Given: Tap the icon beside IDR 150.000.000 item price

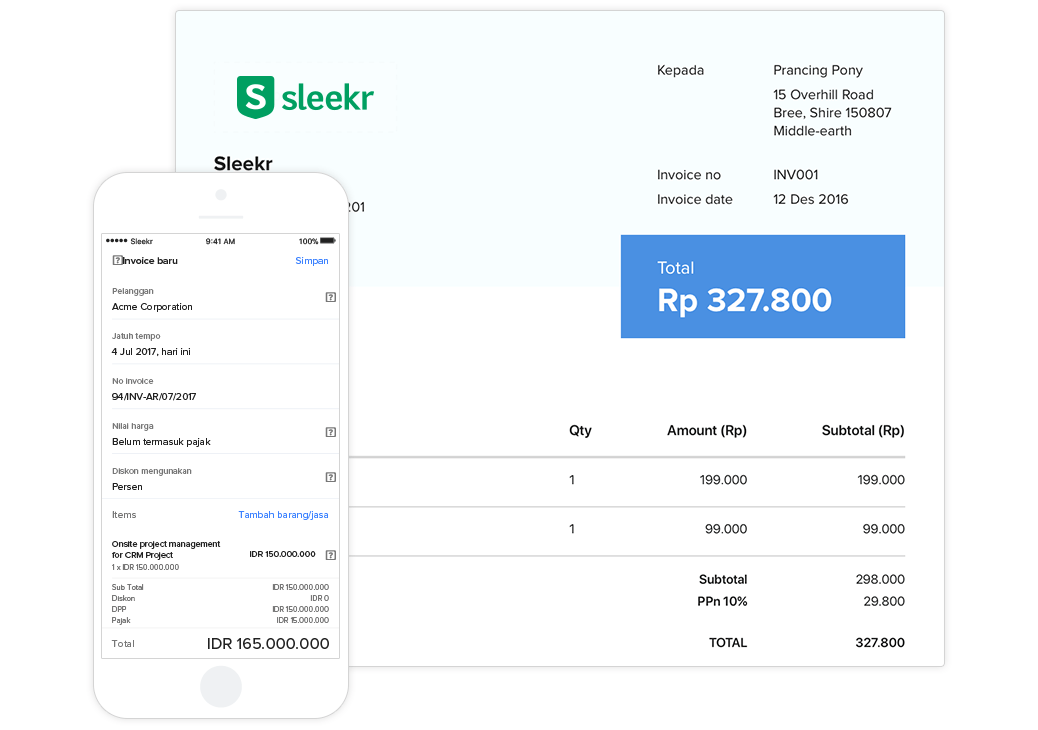Looking at the screenshot, I should point(330,554).
